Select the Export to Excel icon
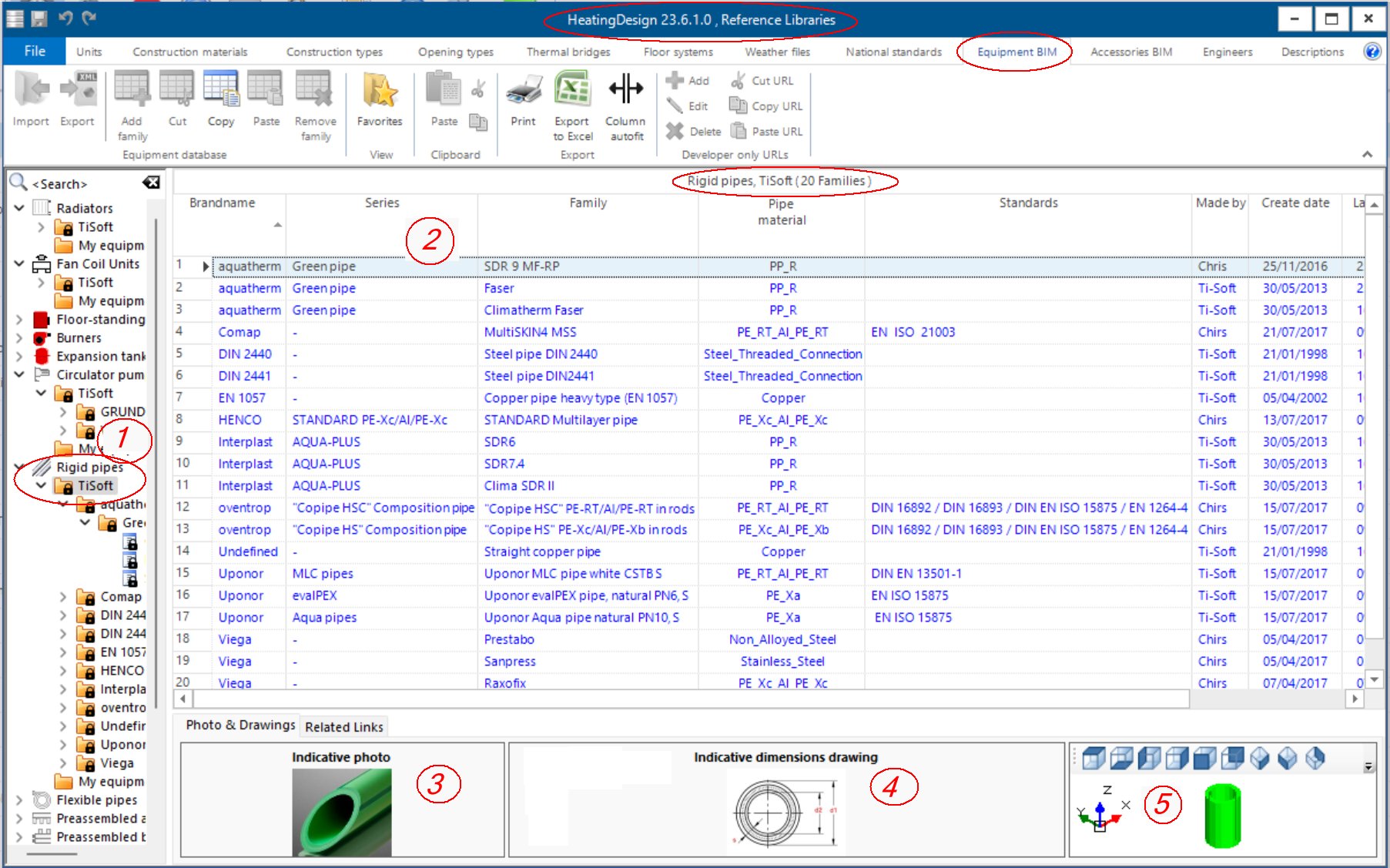The image size is (1390, 868). 571,100
